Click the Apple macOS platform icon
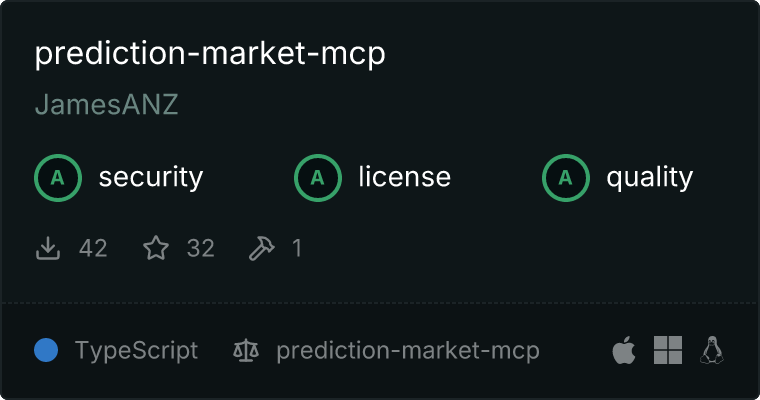 tap(624, 350)
